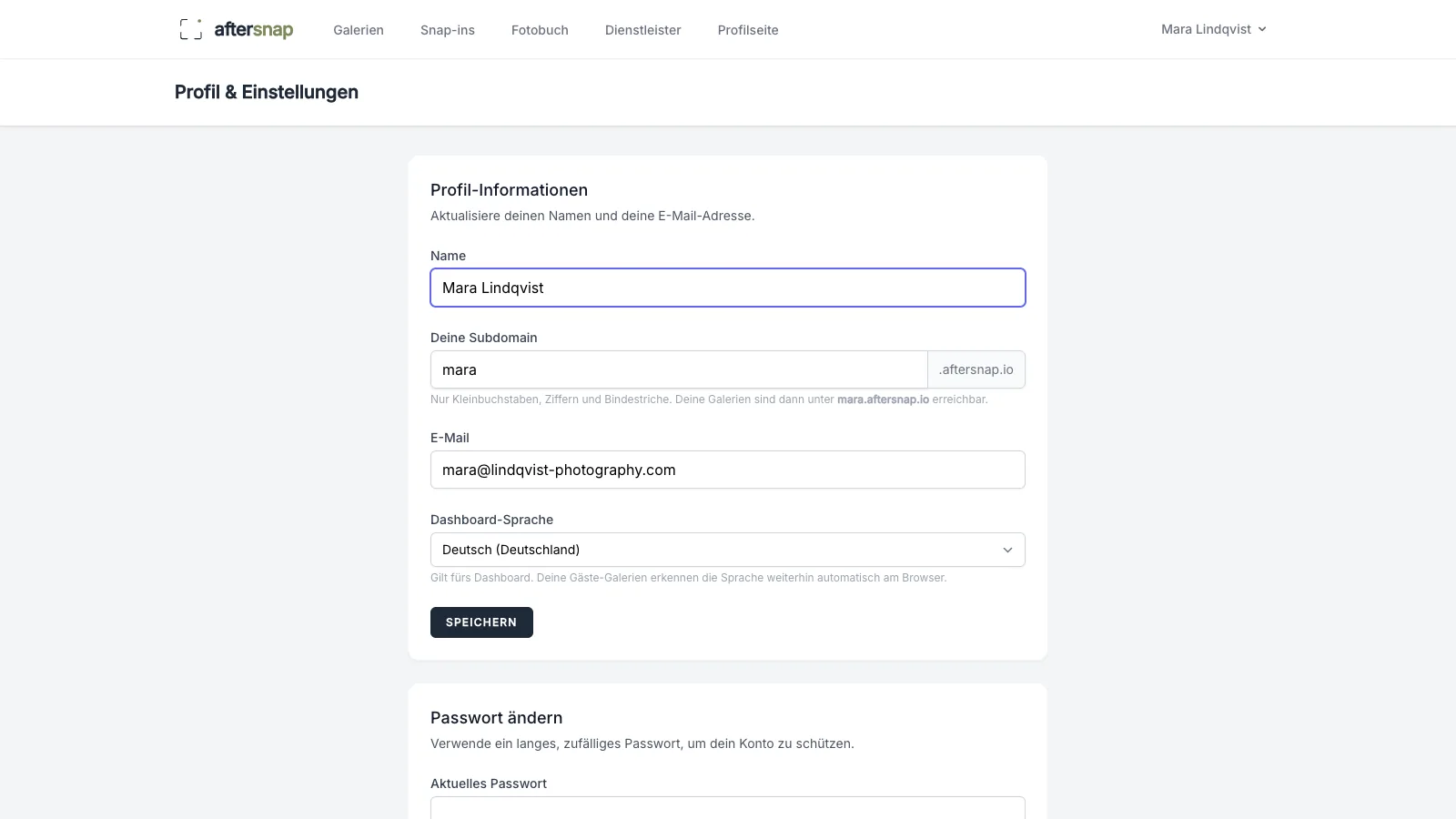Open the Profilseite nav item
Image resolution: width=1456 pixels, height=819 pixels.
click(x=748, y=30)
